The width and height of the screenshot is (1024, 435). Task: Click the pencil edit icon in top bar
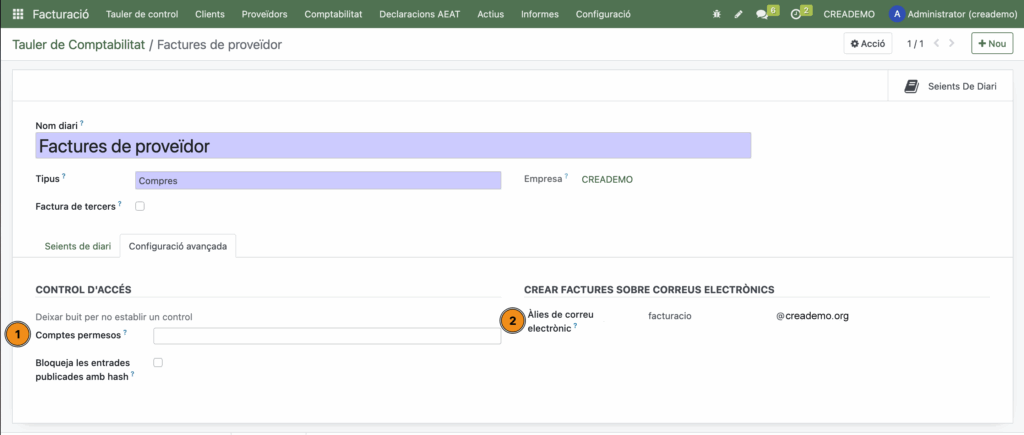[x=739, y=15]
